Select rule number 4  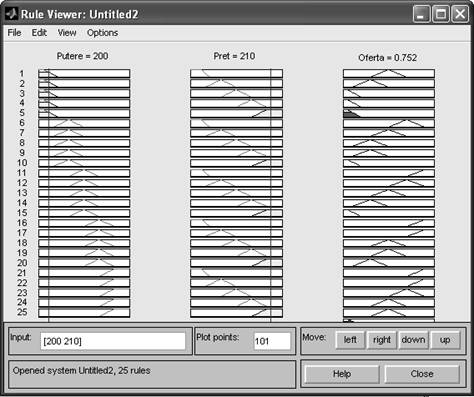click(22, 103)
